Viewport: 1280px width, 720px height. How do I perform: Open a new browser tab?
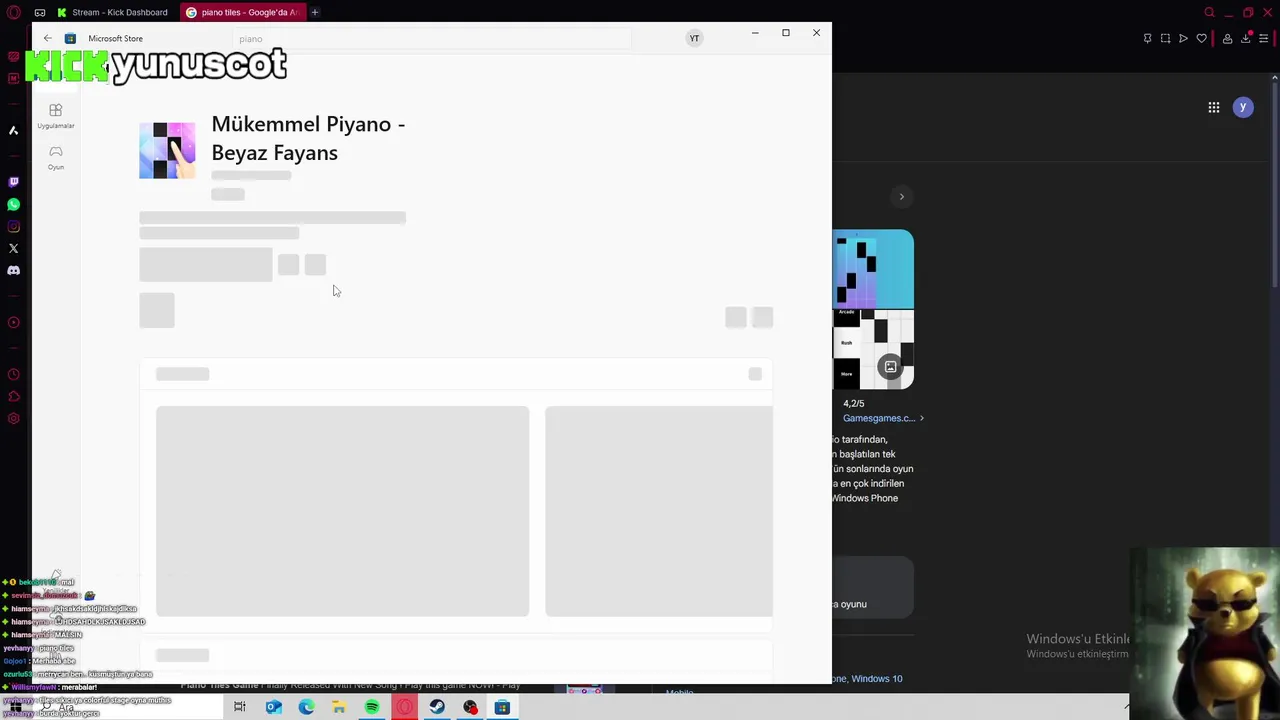[x=314, y=12]
